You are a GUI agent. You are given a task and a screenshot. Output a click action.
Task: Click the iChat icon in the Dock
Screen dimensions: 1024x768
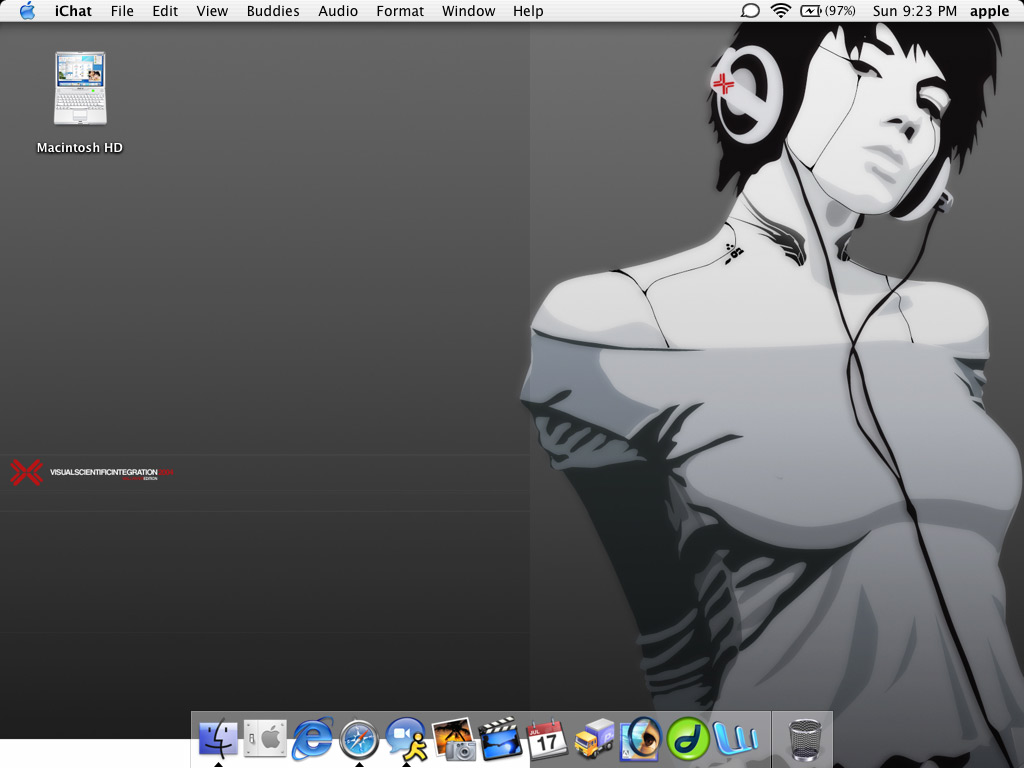point(406,739)
